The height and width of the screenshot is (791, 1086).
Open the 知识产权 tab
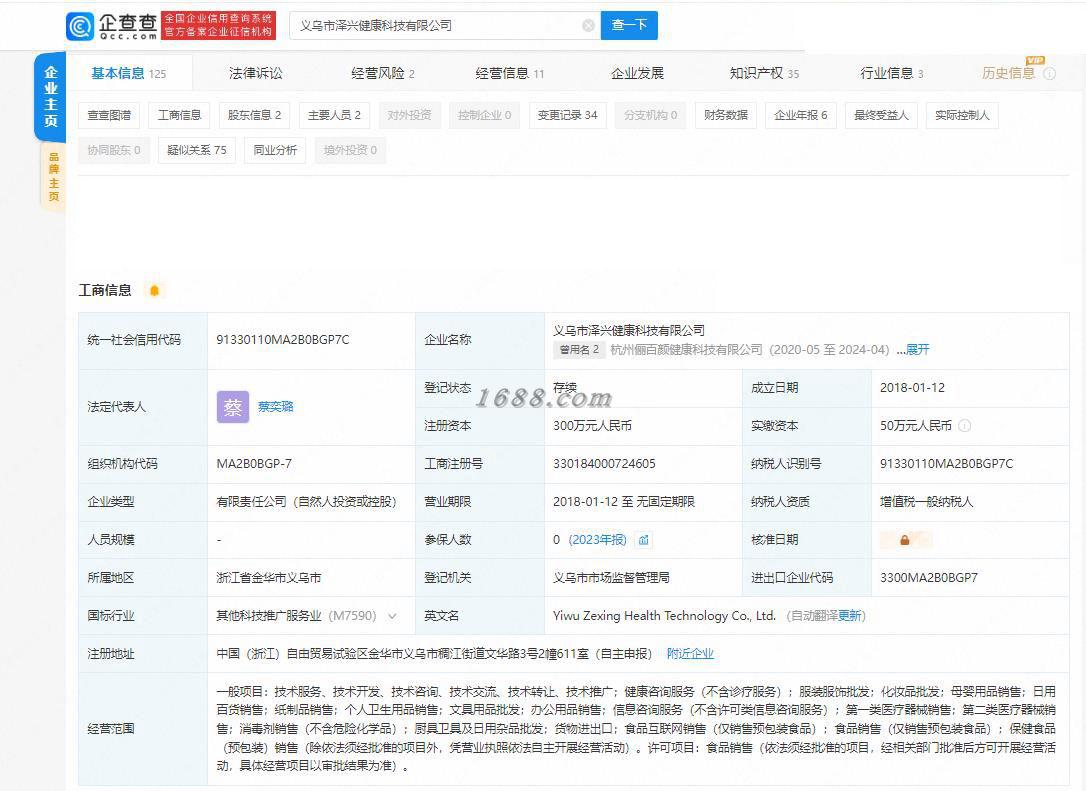click(x=764, y=73)
